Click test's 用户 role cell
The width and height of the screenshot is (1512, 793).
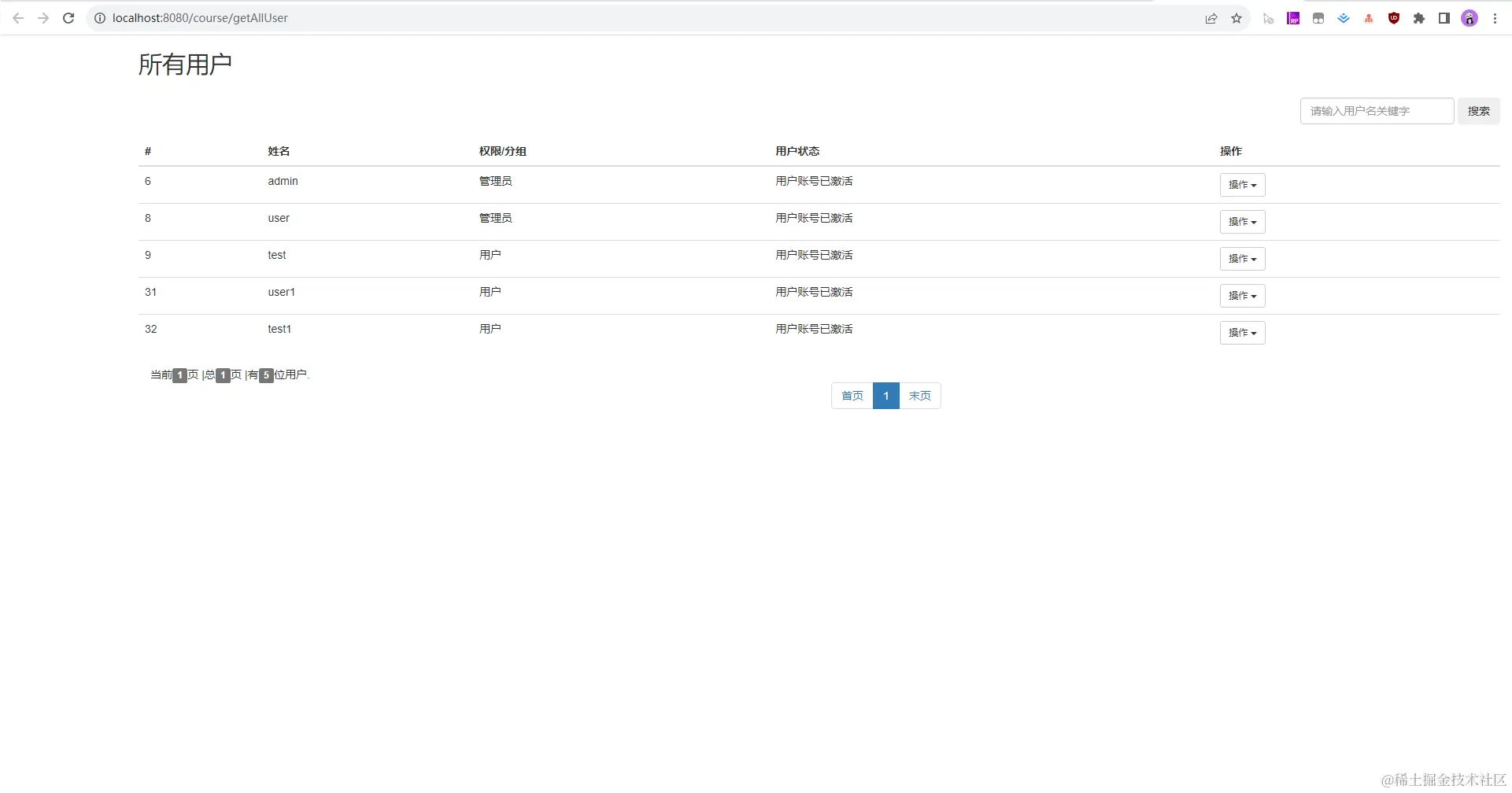point(490,255)
